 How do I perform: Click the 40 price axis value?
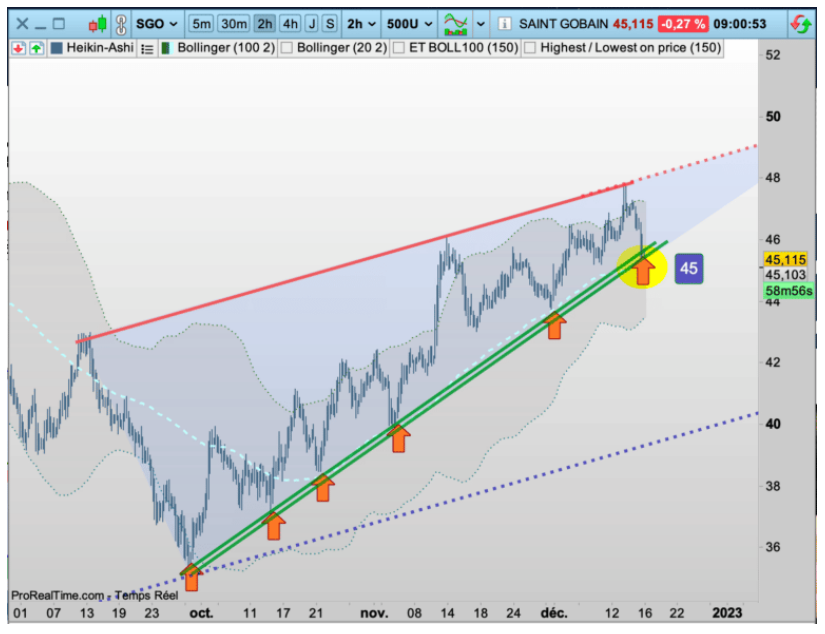(773, 424)
